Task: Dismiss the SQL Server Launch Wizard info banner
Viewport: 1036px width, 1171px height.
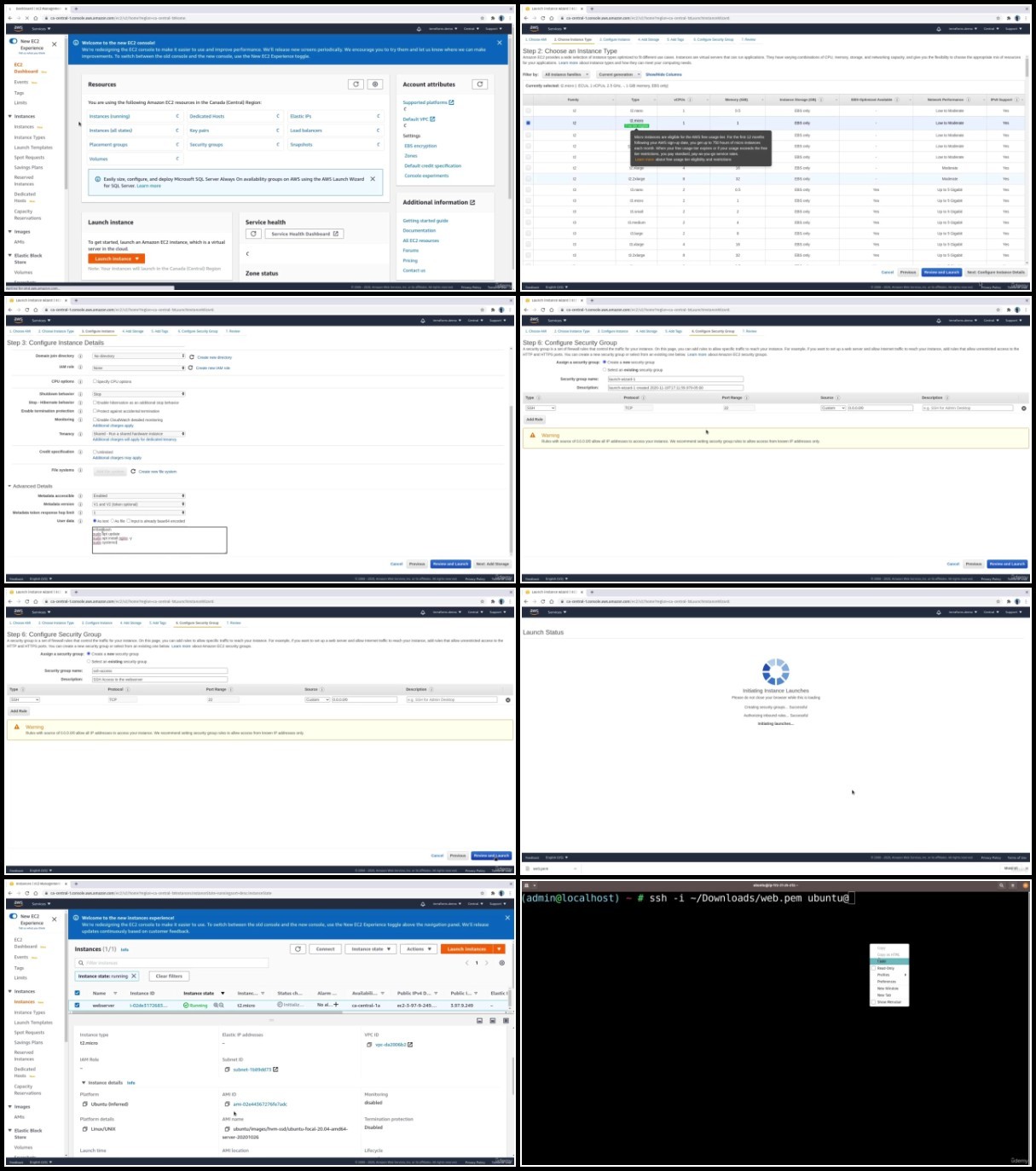Action: point(373,179)
